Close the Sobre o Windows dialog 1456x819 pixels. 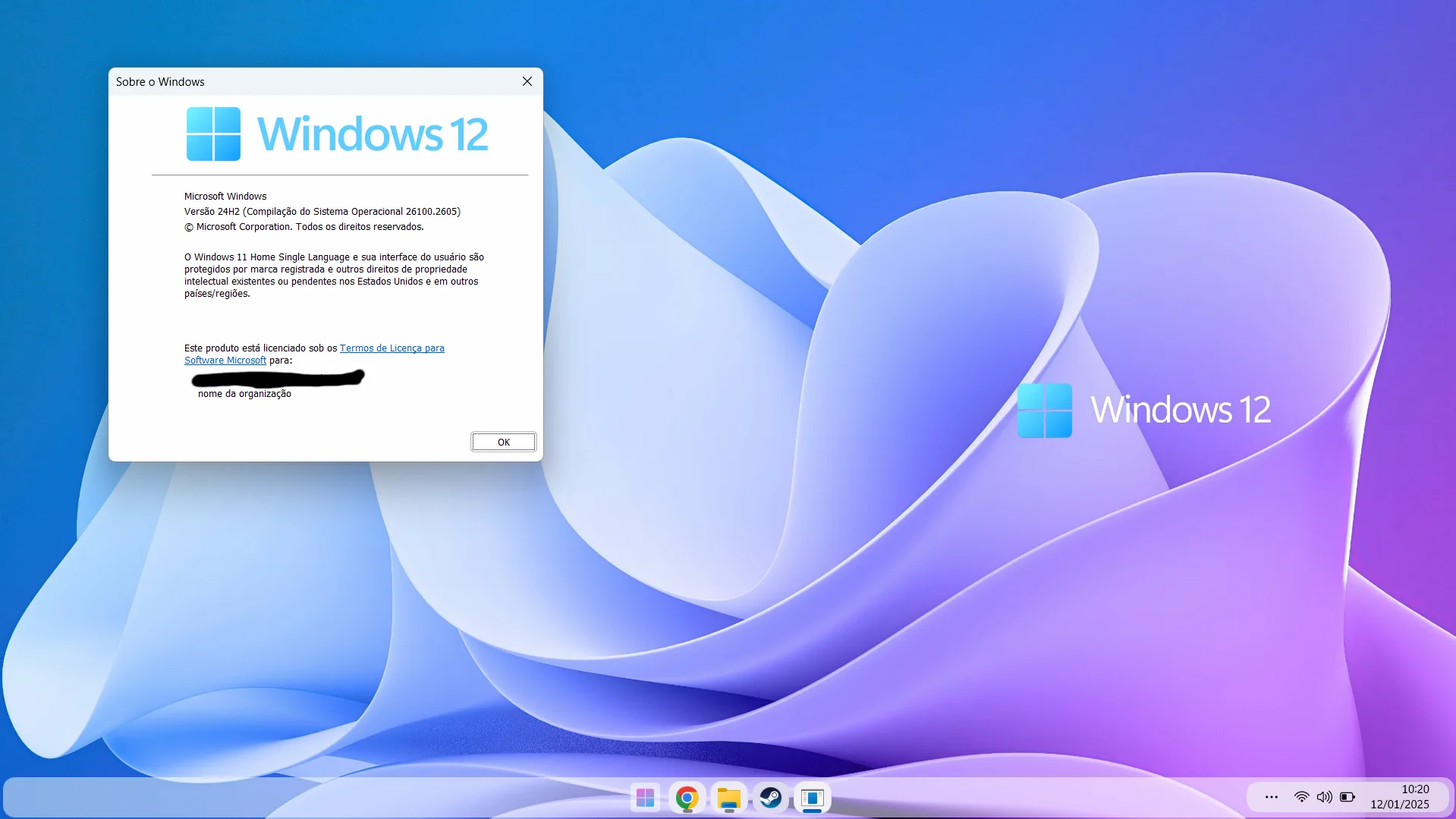coord(527,81)
